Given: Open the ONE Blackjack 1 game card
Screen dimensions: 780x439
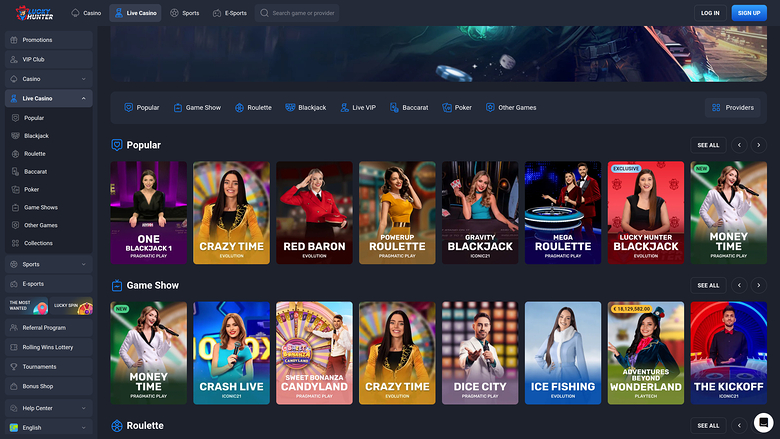Looking at the screenshot, I should click(x=149, y=213).
